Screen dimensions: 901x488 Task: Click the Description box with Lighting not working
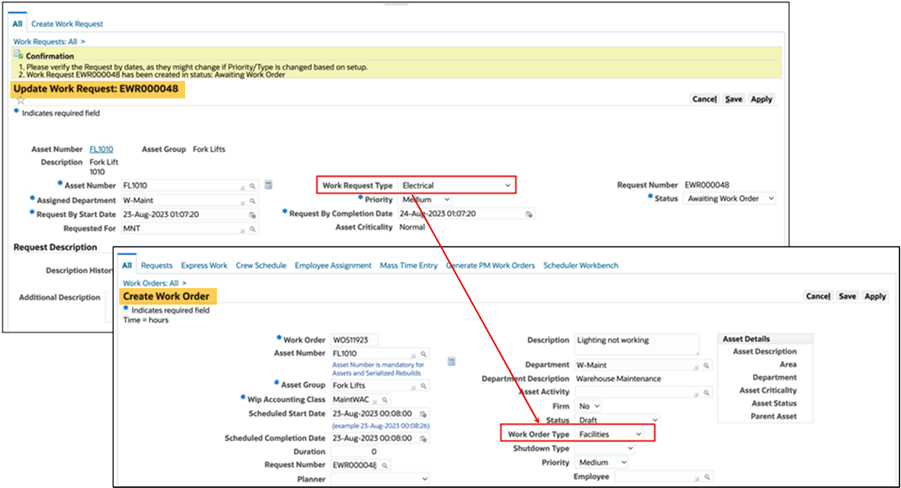click(x=637, y=344)
